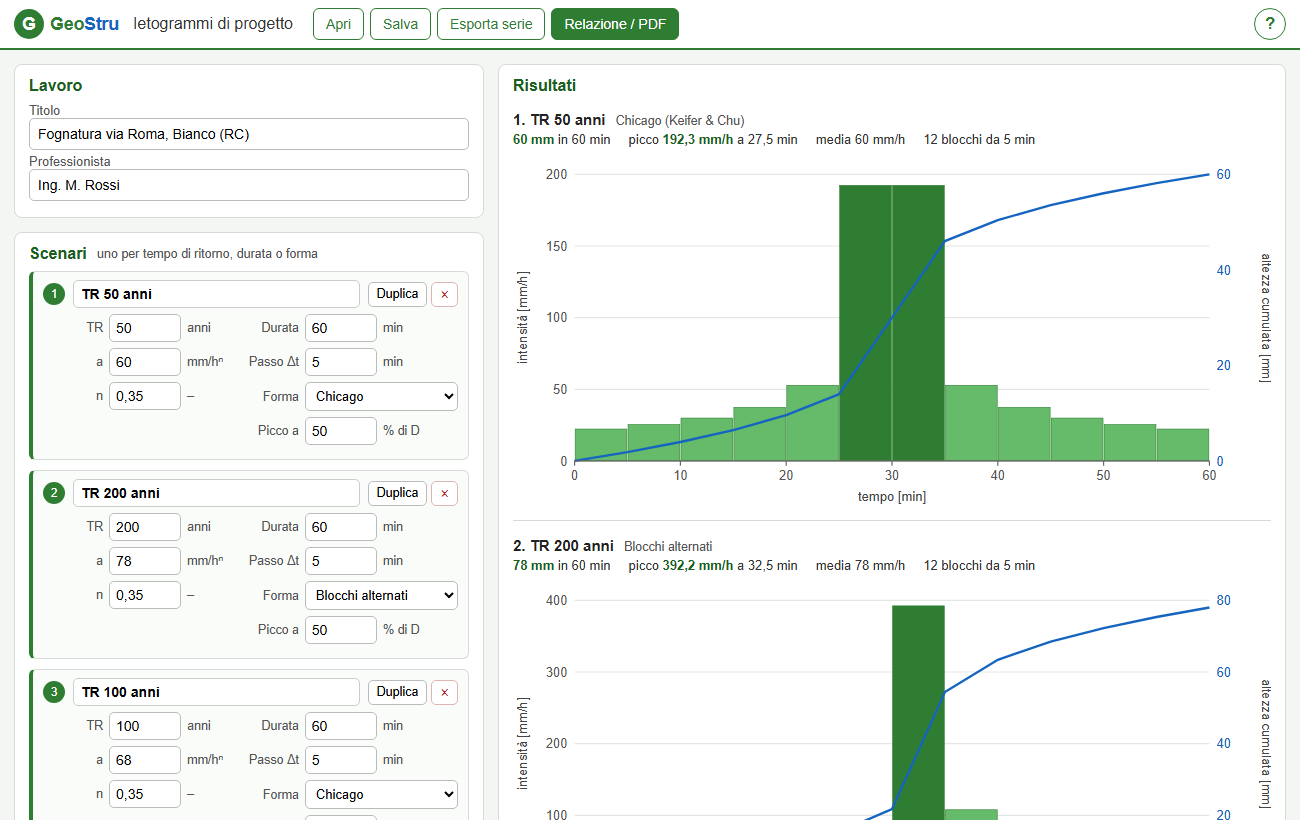
Task: Click the scenario number 3 badge
Action: click(x=53, y=692)
